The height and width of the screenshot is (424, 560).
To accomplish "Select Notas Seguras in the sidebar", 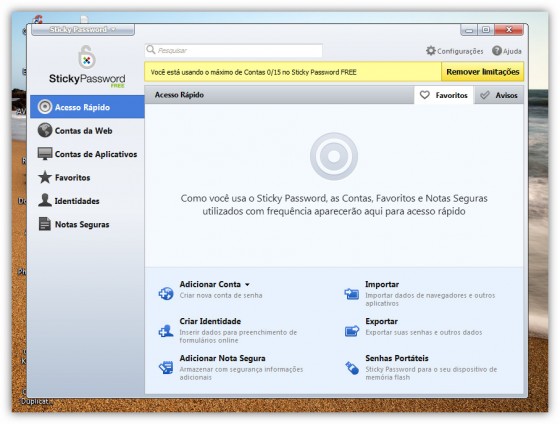I will [88, 224].
